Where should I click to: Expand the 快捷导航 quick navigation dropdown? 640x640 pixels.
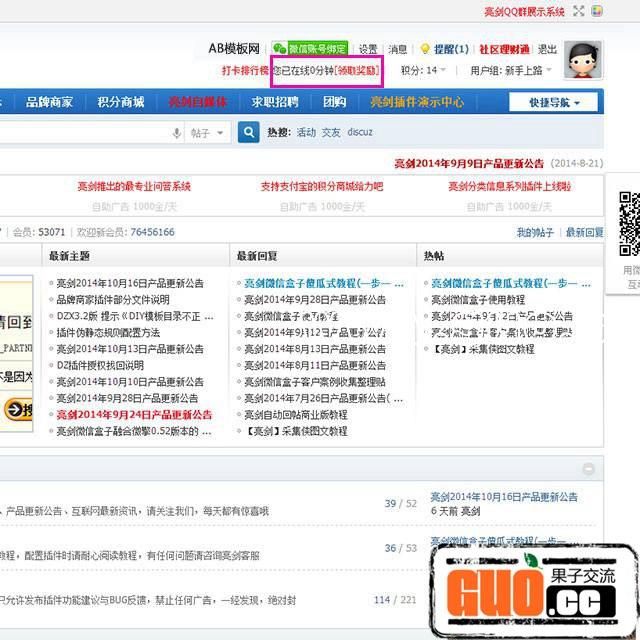pyautogui.click(x=552, y=102)
